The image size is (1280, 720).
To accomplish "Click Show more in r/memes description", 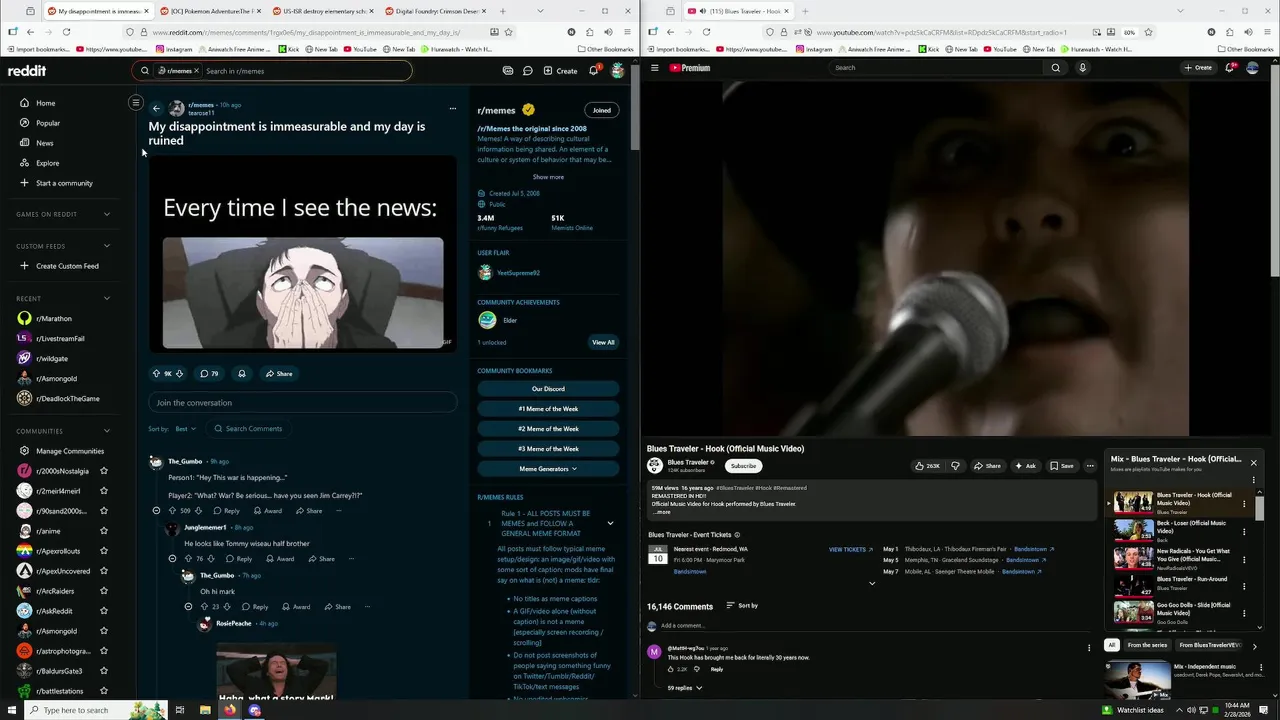I will pyautogui.click(x=548, y=177).
